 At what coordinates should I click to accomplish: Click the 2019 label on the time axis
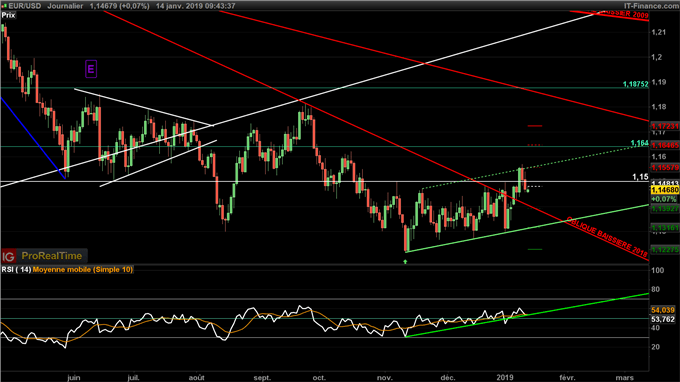[x=505, y=378]
